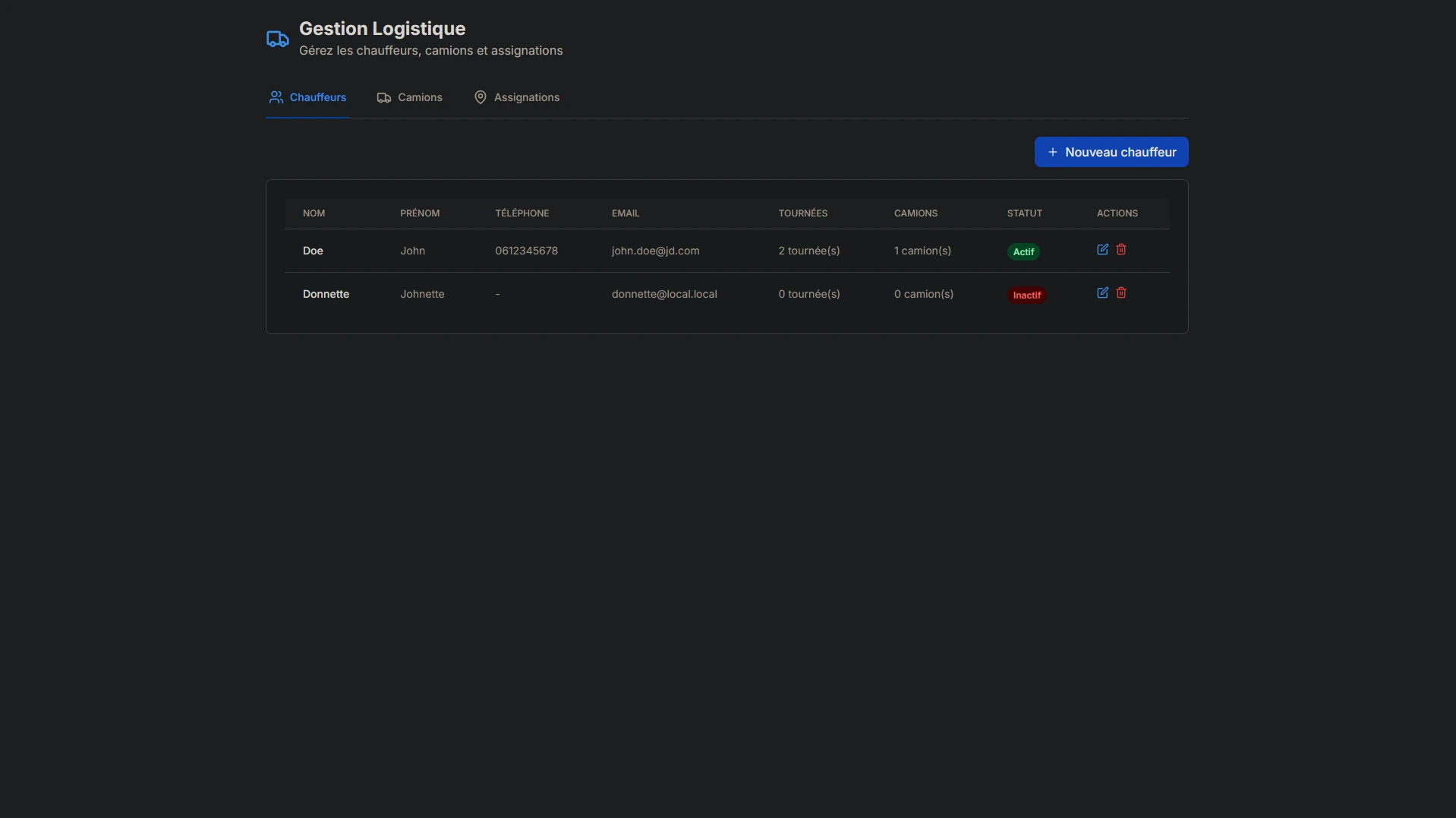1456x818 pixels.
Task: Click the Inactif status badge
Action: pyautogui.click(x=1026, y=295)
